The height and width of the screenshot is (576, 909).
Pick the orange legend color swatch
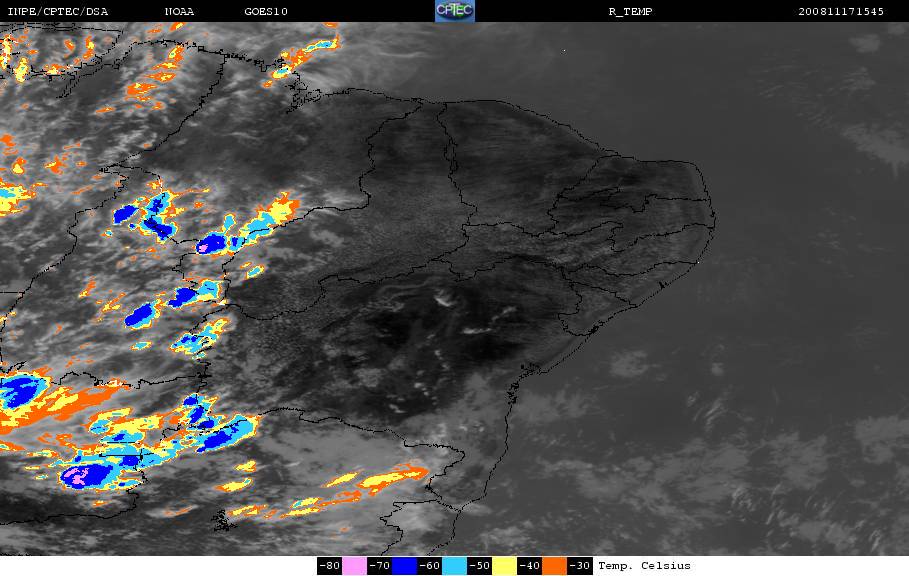pos(555,566)
